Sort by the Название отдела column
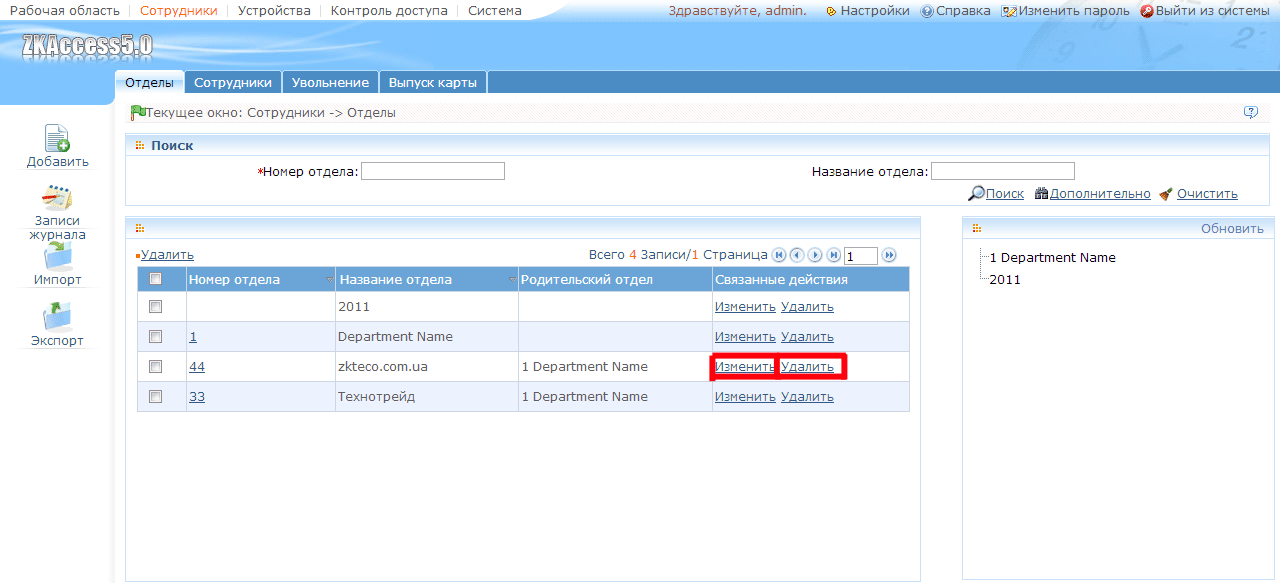 click(427, 279)
